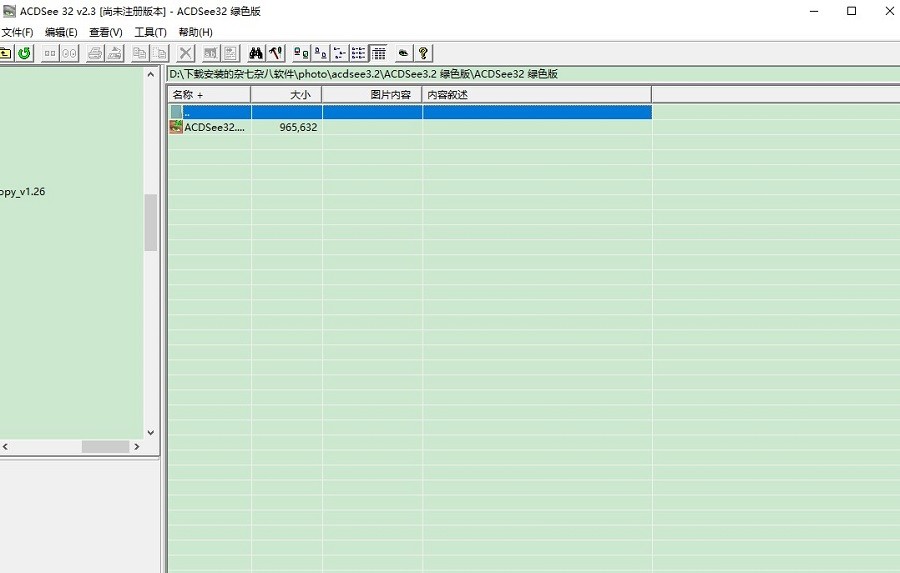Open the 查看(V) menu
The height and width of the screenshot is (573, 900).
[x=106, y=32]
